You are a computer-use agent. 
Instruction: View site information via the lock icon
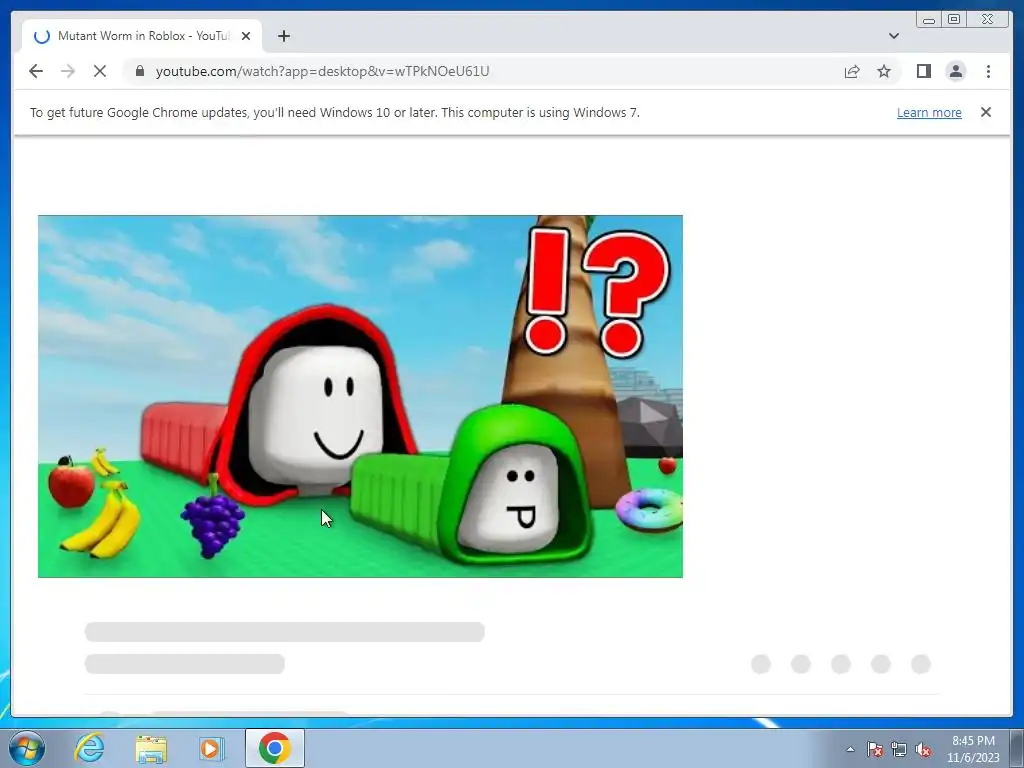[x=140, y=71]
